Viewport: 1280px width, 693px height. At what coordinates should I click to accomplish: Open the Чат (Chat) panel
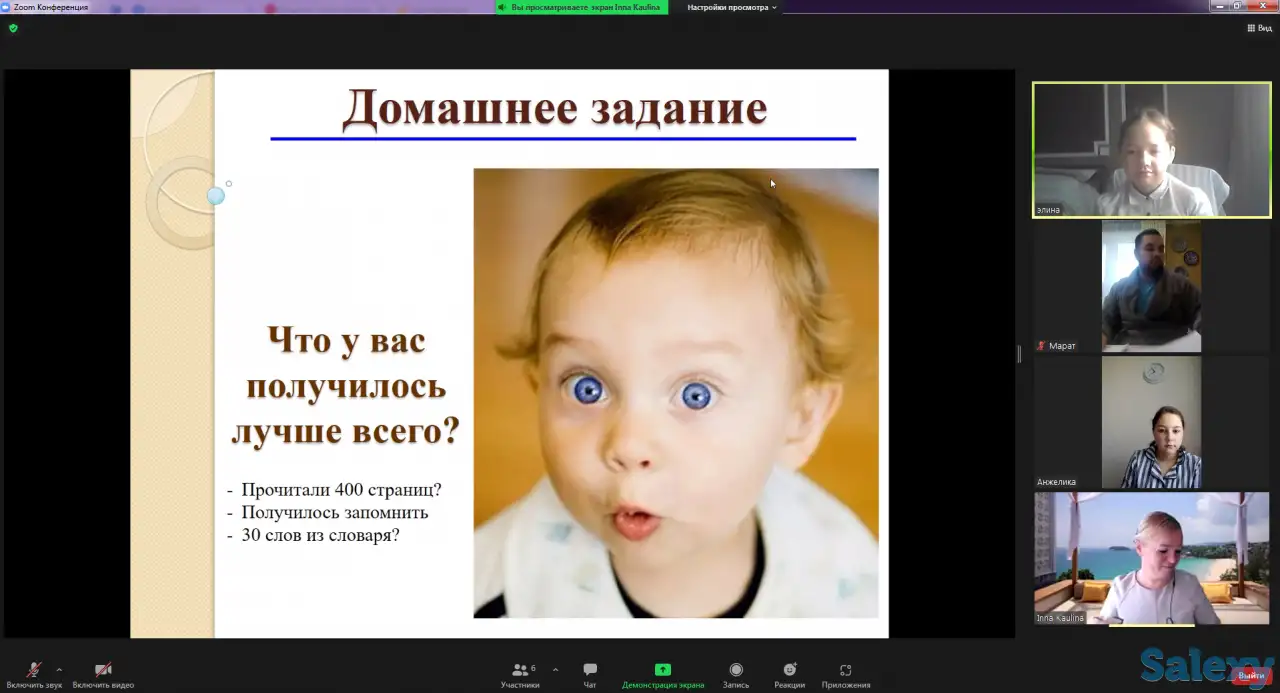(x=589, y=672)
